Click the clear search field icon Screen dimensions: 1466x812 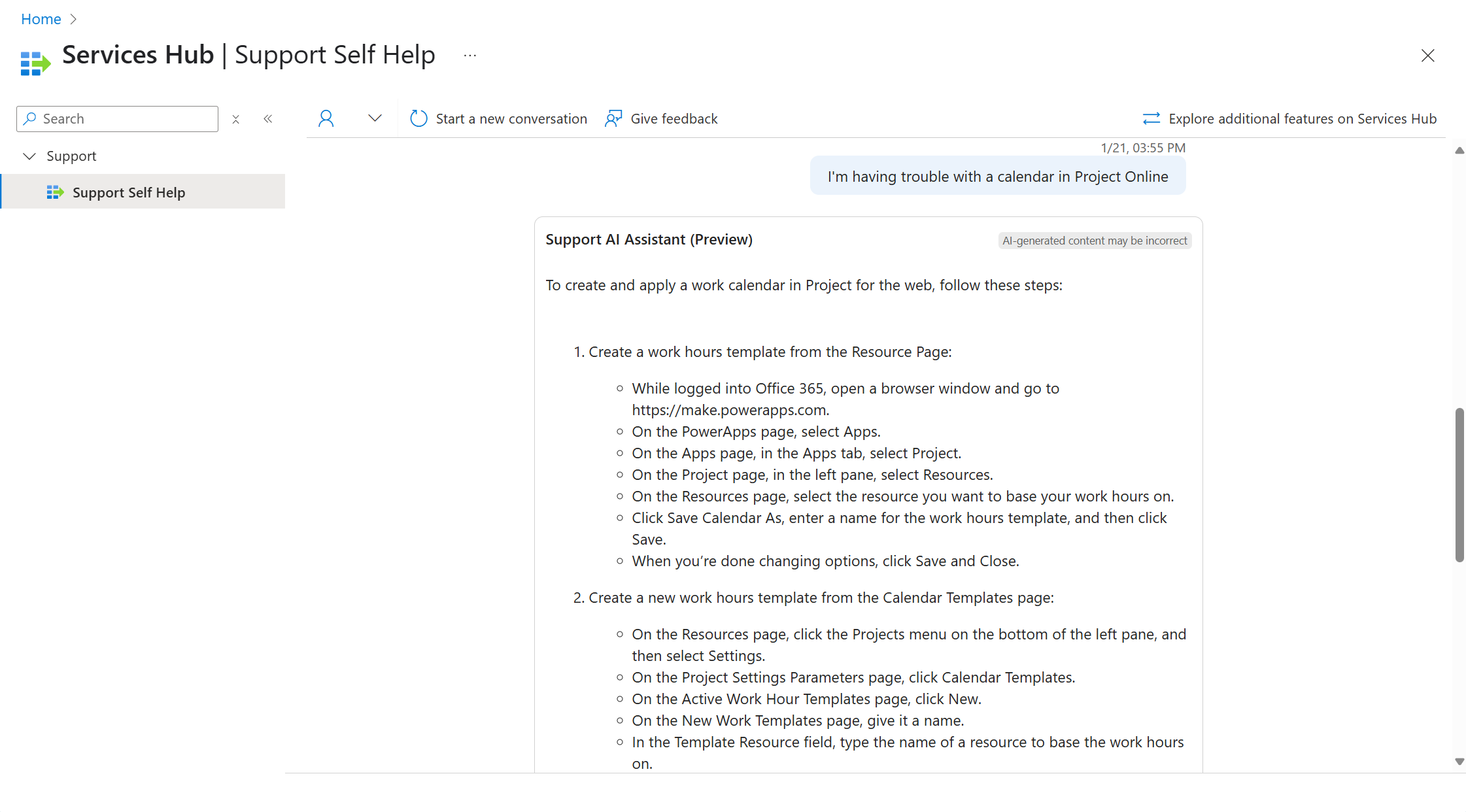(x=235, y=119)
